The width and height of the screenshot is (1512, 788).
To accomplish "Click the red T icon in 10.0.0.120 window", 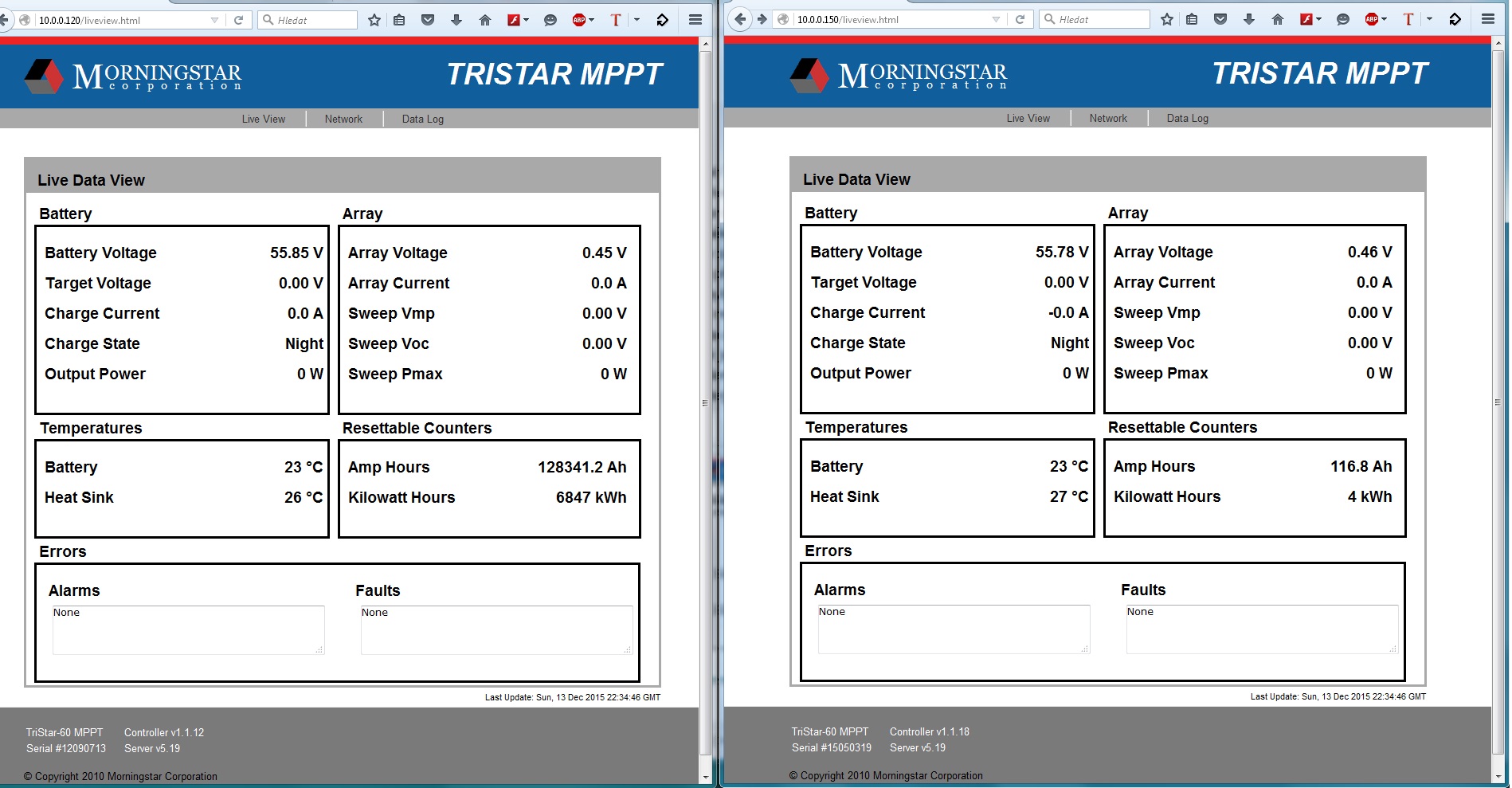I will pyautogui.click(x=616, y=20).
